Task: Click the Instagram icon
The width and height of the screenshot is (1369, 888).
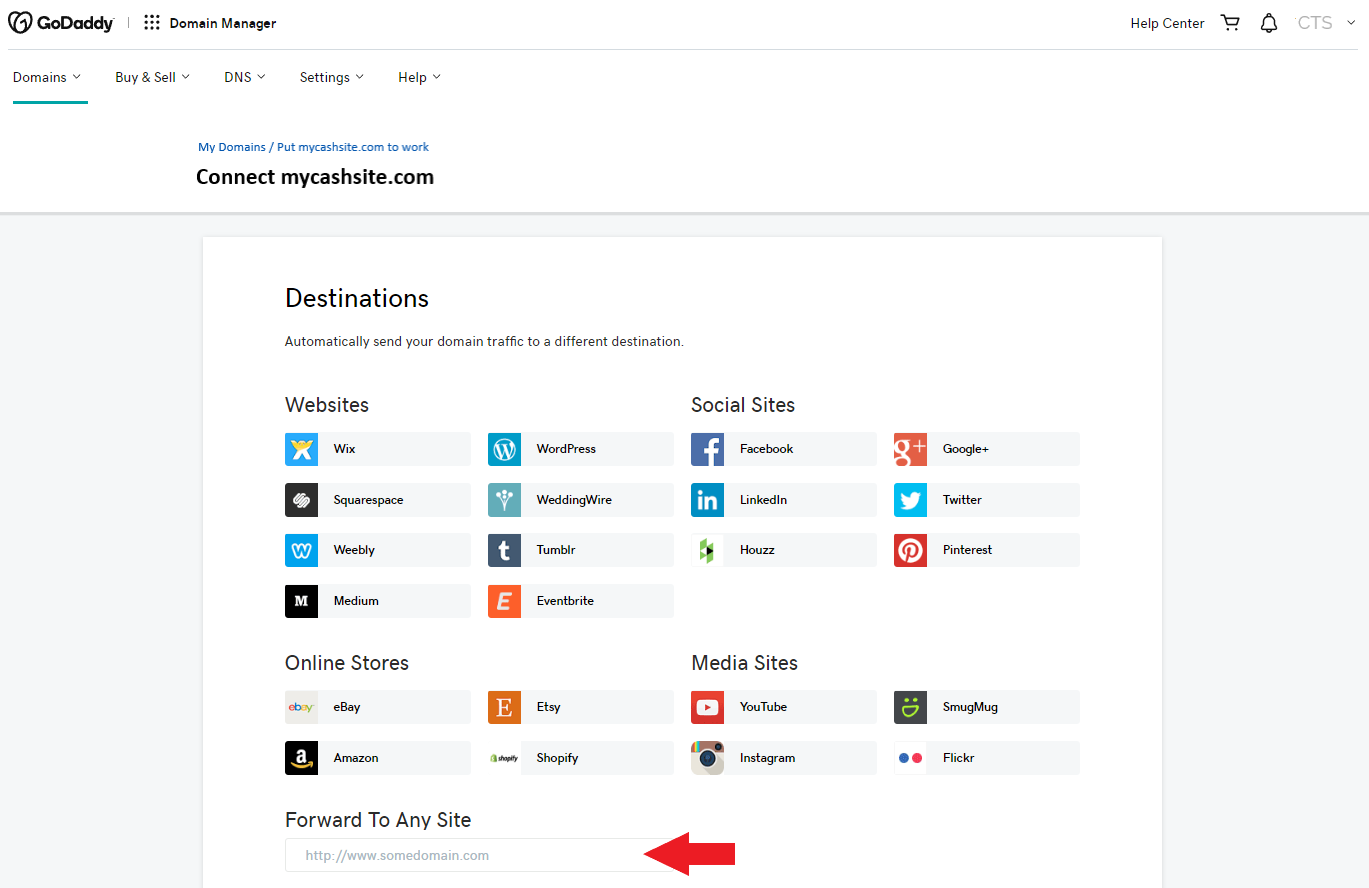Action: point(707,757)
